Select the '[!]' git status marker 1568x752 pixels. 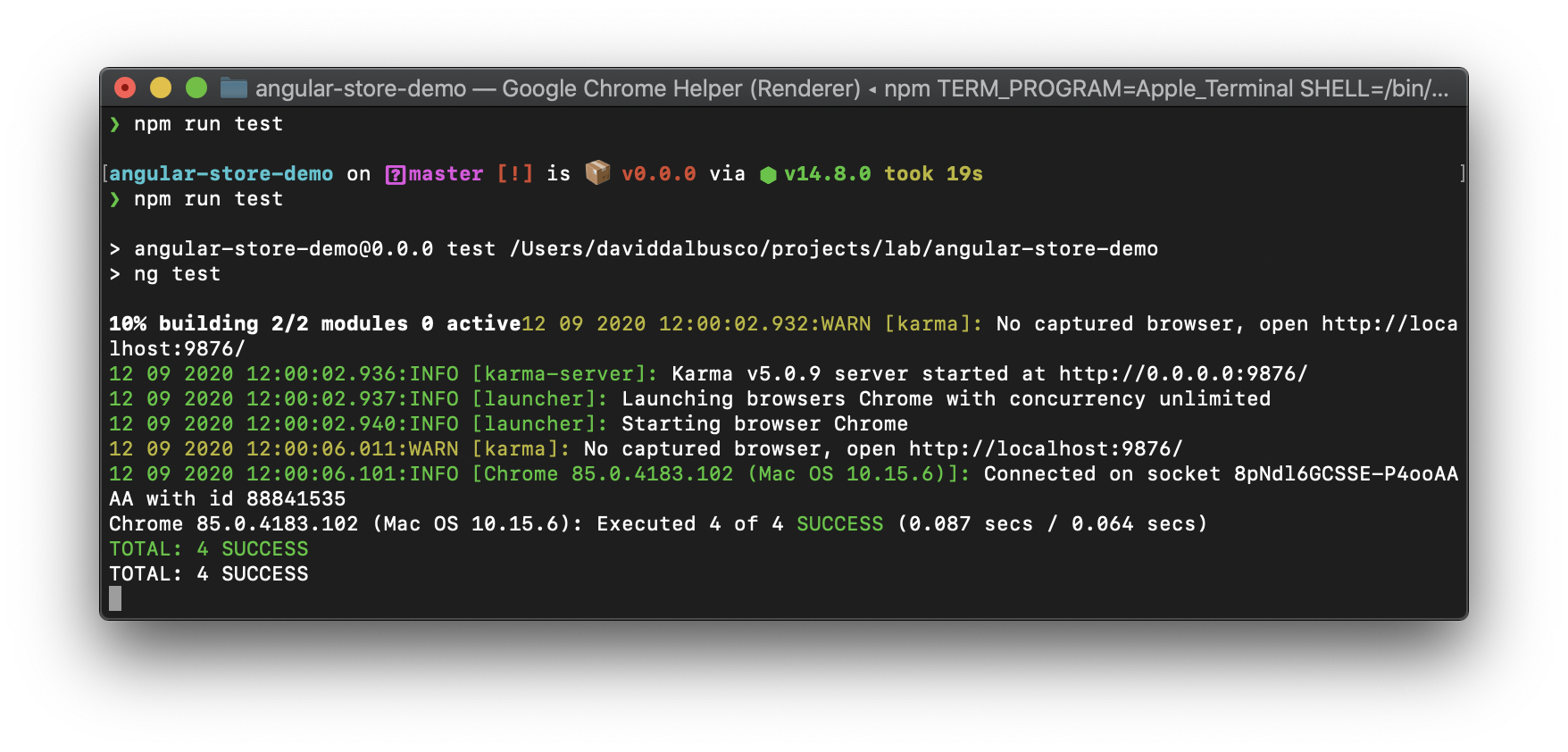click(515, 174)
